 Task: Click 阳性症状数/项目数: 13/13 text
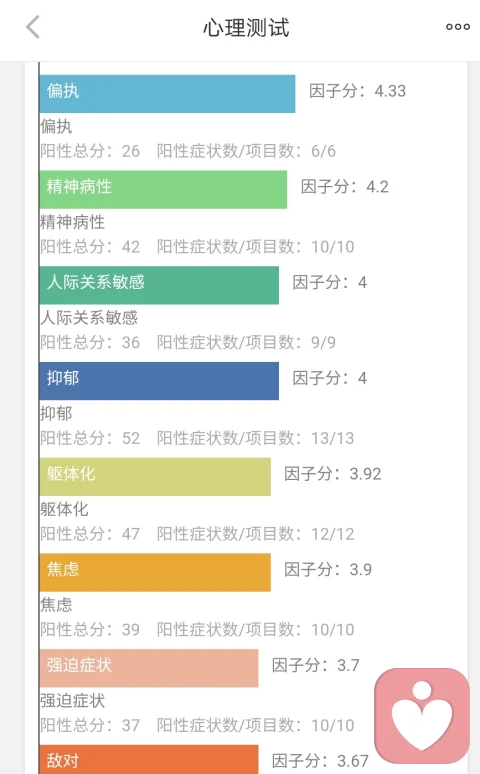[x=255, y=438]
